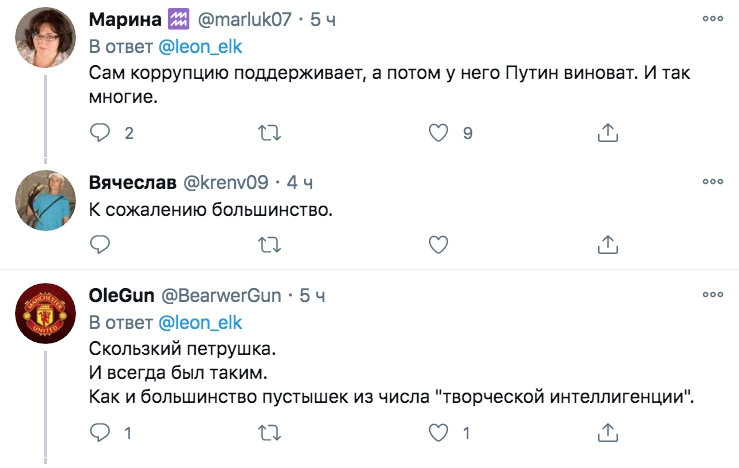Viewport: 739px width, 468px height.
Task: Retweet Марина's tweet about corruption
Action: (x=269, y=132)
